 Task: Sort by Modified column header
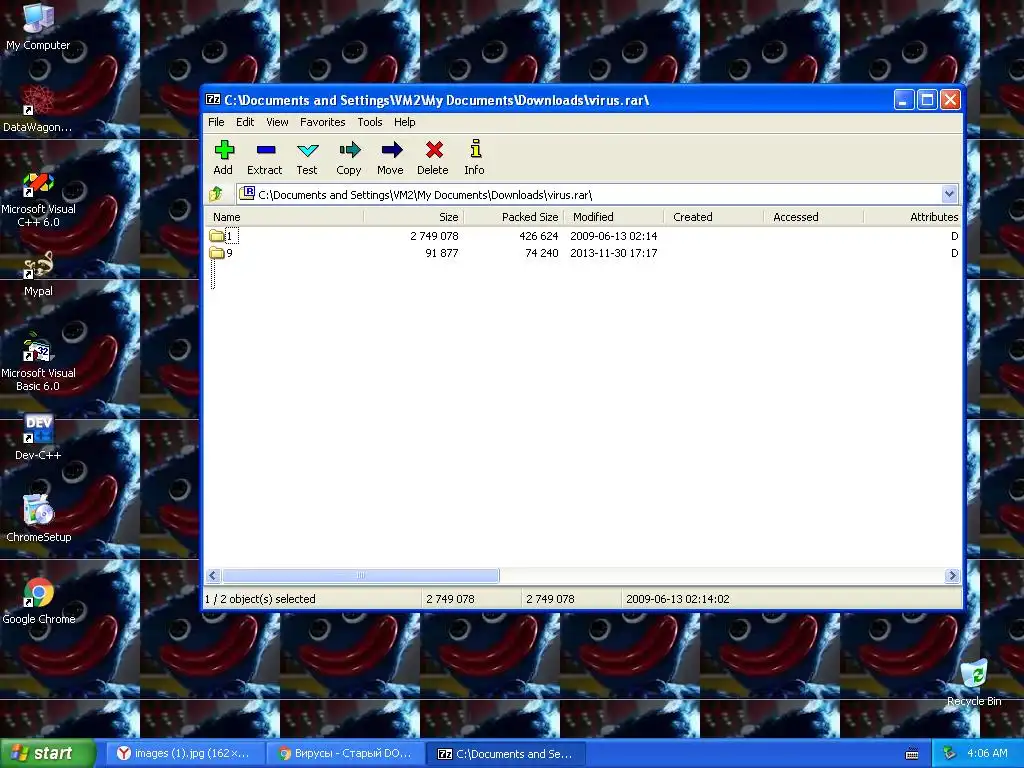click(x=613, y=217)
